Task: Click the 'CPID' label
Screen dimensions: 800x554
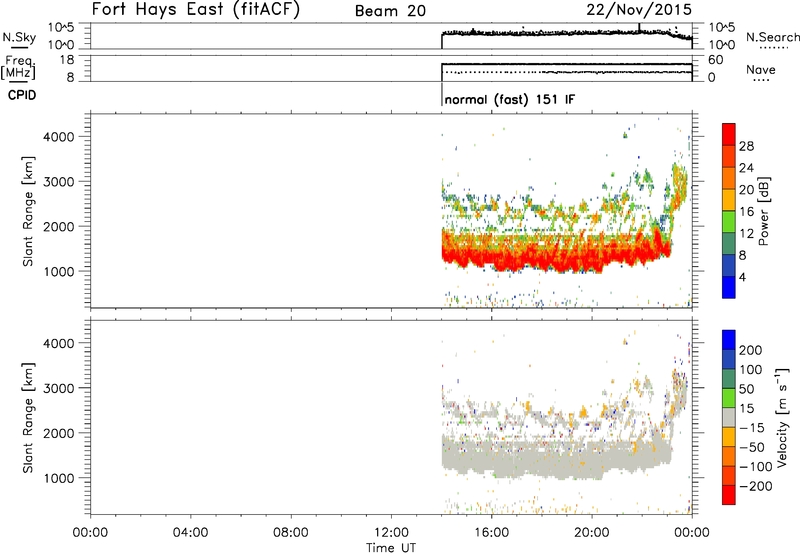Action: click(22, 95)
